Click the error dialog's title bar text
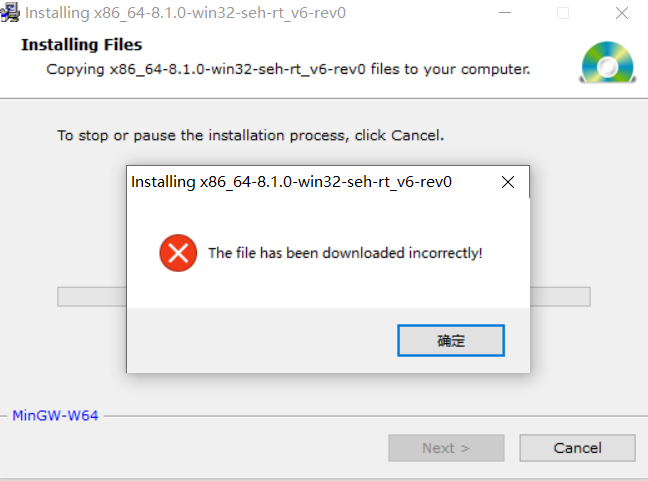 291,182
